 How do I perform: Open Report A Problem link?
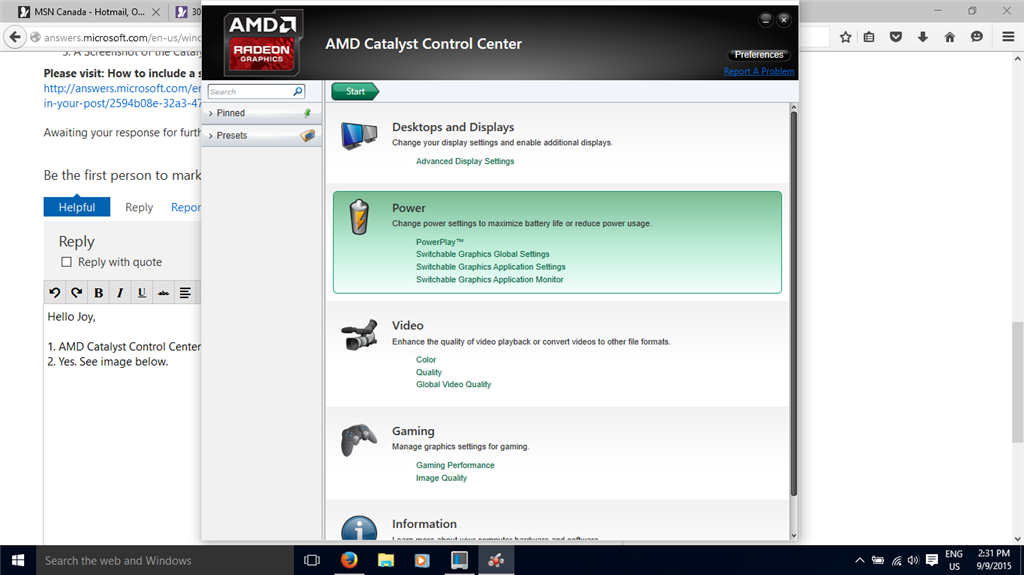pos(759,71)
